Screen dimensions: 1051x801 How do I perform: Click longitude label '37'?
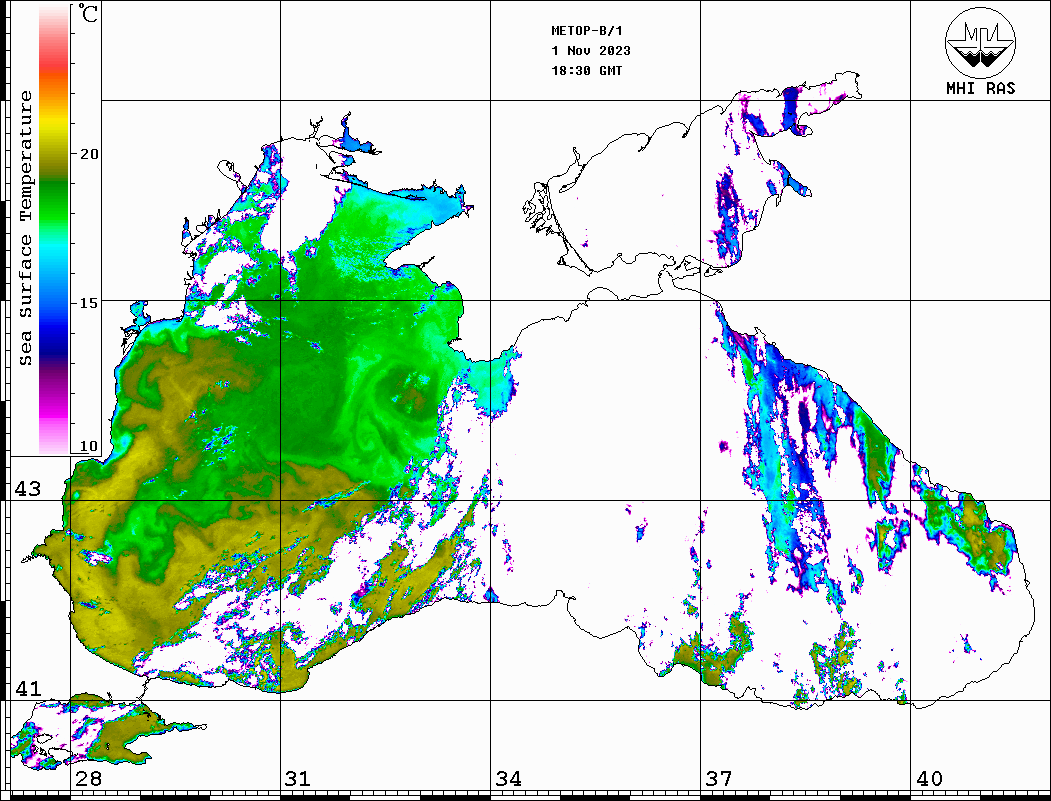click(x=719, y=778)
